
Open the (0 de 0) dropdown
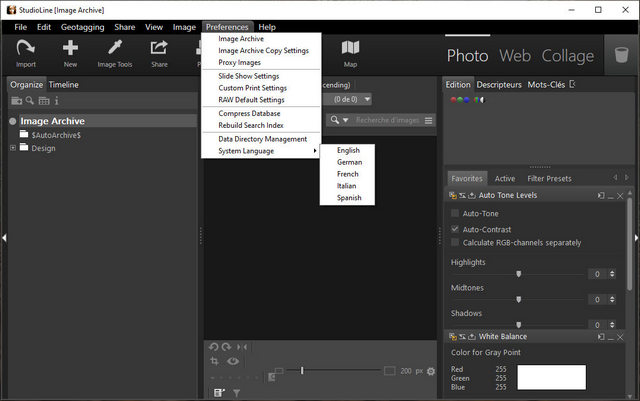tap(353, 99)
